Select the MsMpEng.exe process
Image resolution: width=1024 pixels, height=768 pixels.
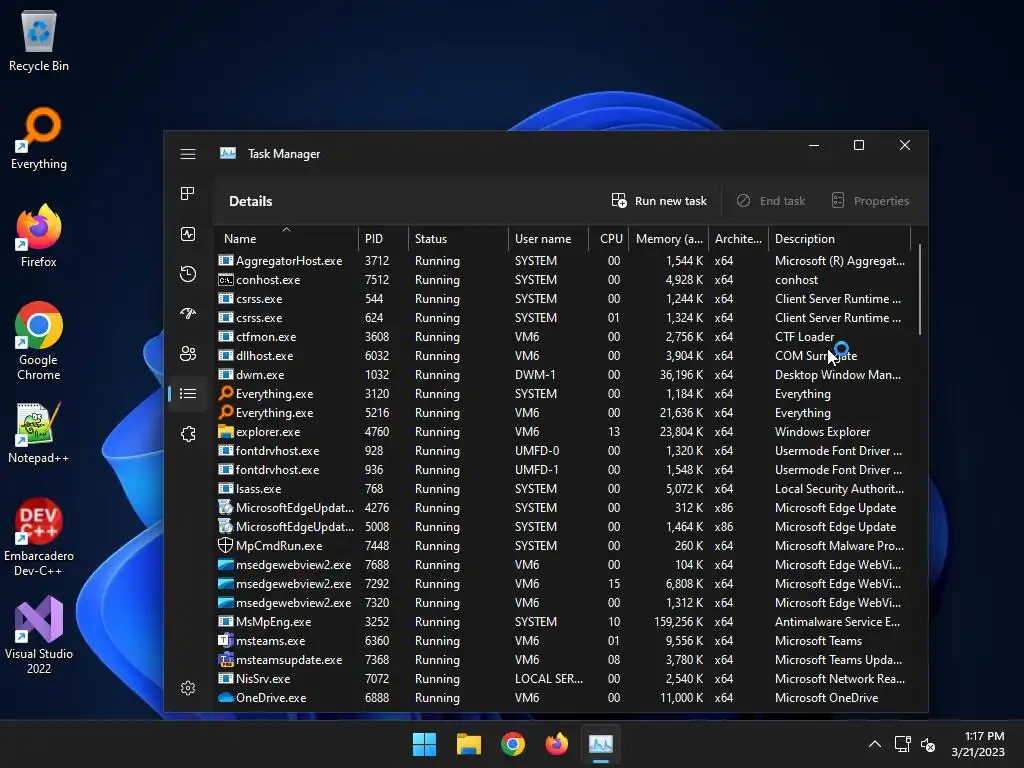coord(564,621)
